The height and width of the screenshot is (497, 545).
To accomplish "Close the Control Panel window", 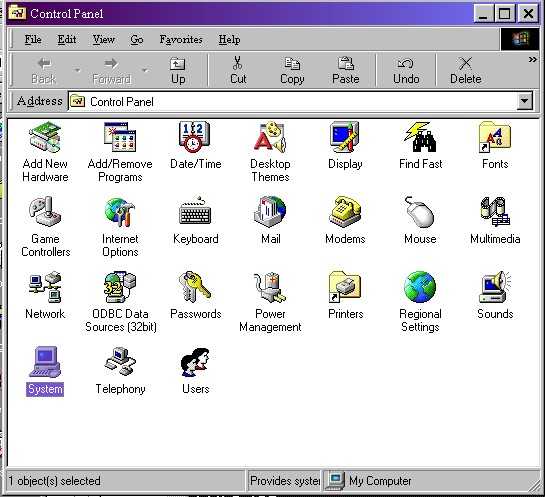I will pos(528,14).
